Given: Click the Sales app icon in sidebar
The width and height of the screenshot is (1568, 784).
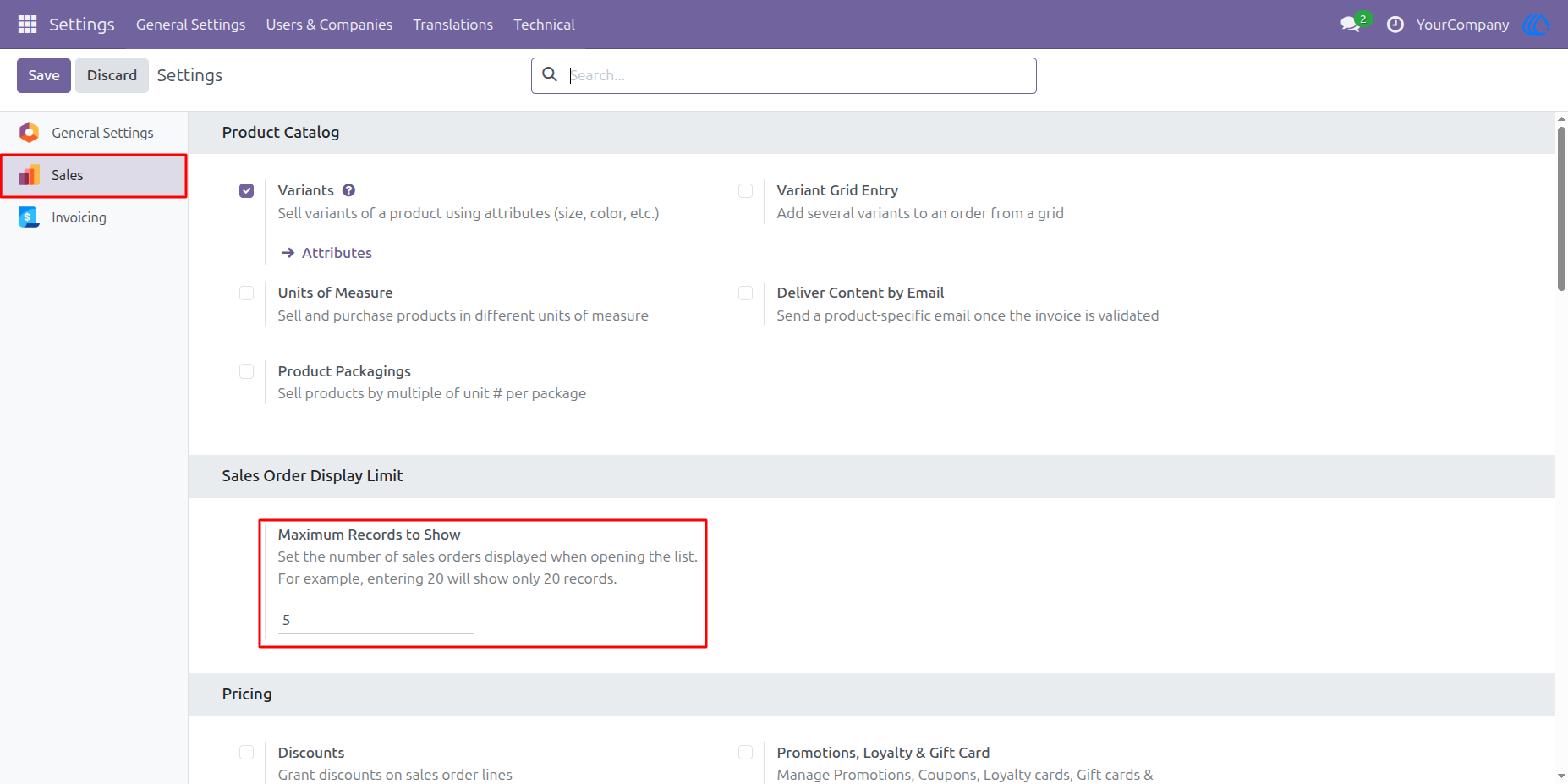Looking at the screenshot, I should pyautogui.click(x=30, y=175).
